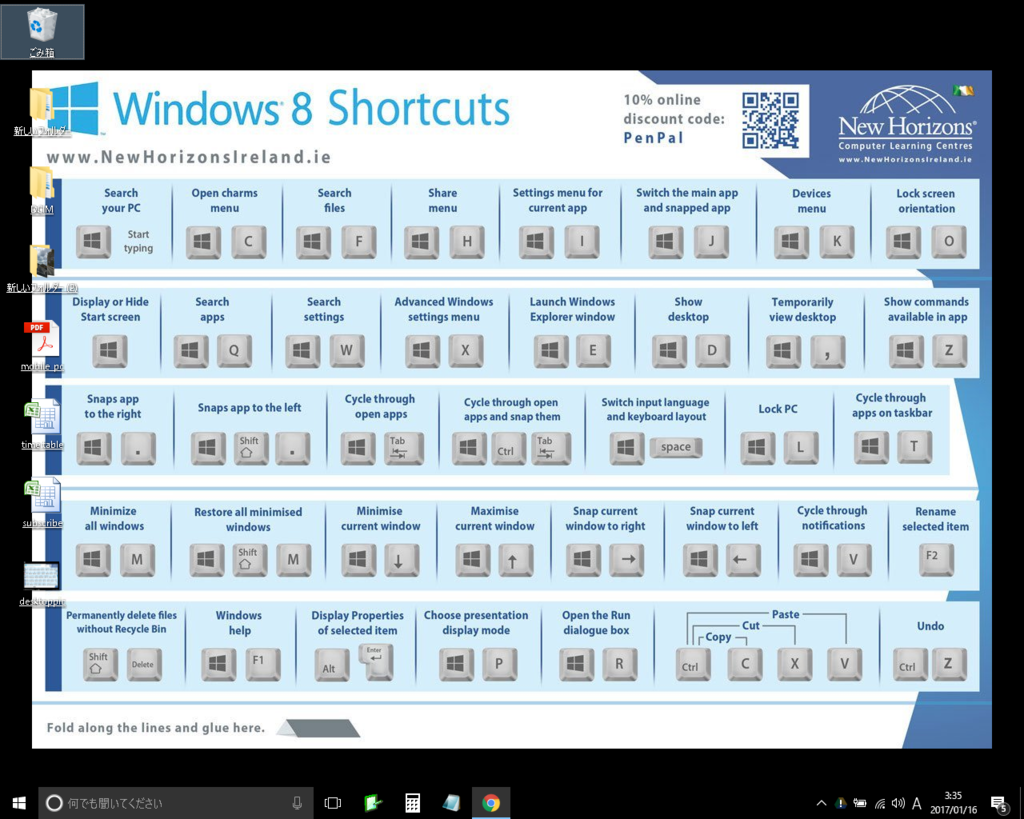This screenshot has height=819, width=1024.
Task: Open the volume control in system tray
Action: point(897,803)
